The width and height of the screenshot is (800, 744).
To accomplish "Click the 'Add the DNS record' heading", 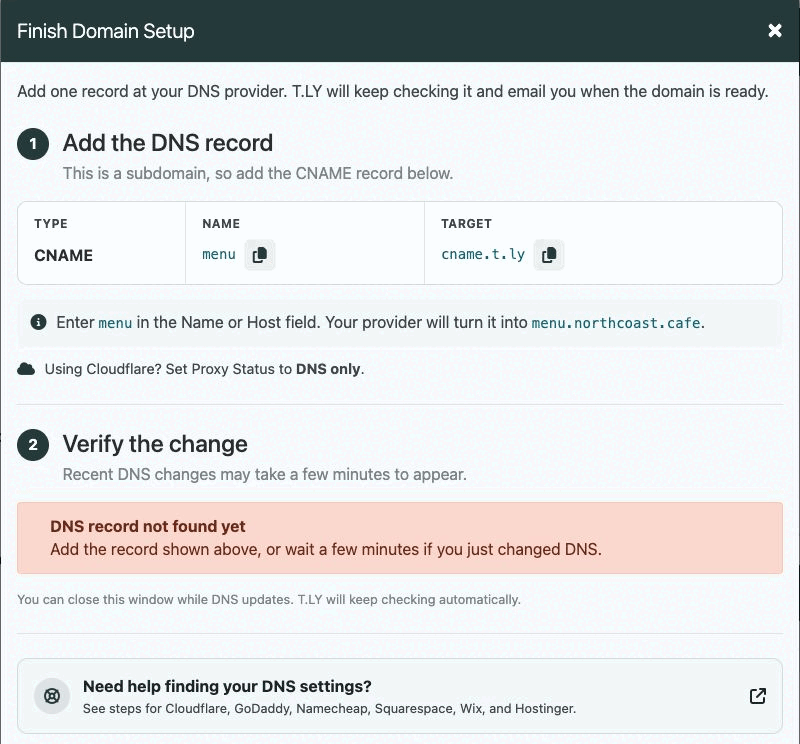I will [x=168, y=143].
